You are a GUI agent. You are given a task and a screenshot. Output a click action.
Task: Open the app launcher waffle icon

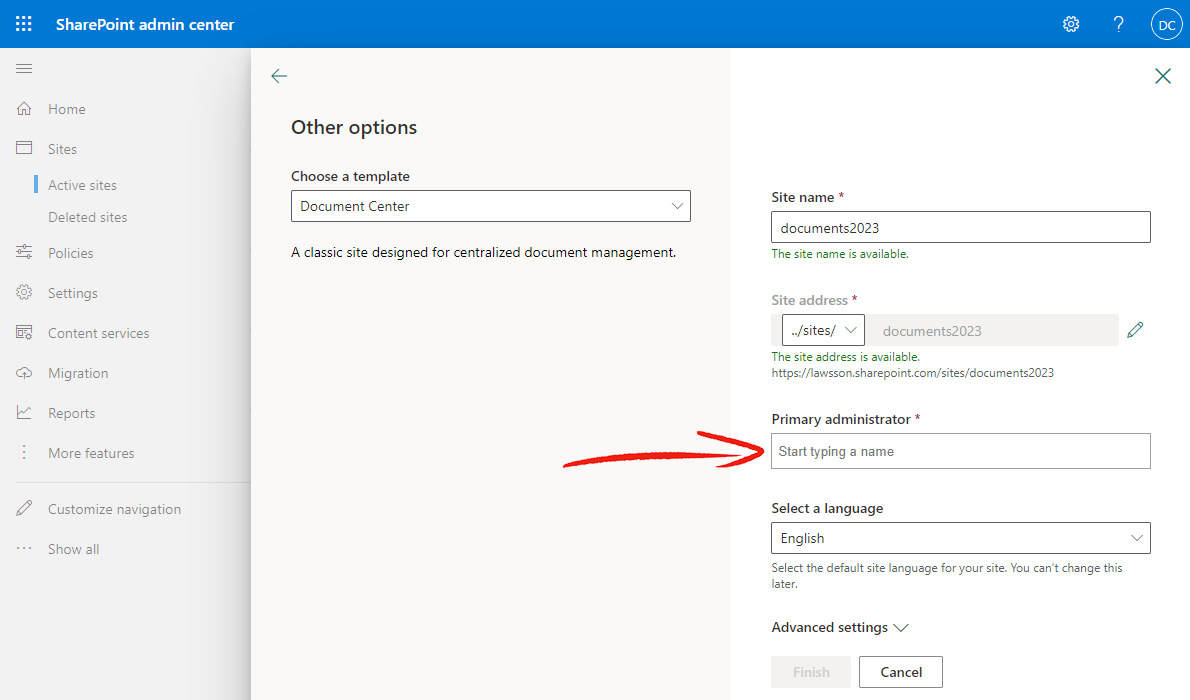[24, 24]
